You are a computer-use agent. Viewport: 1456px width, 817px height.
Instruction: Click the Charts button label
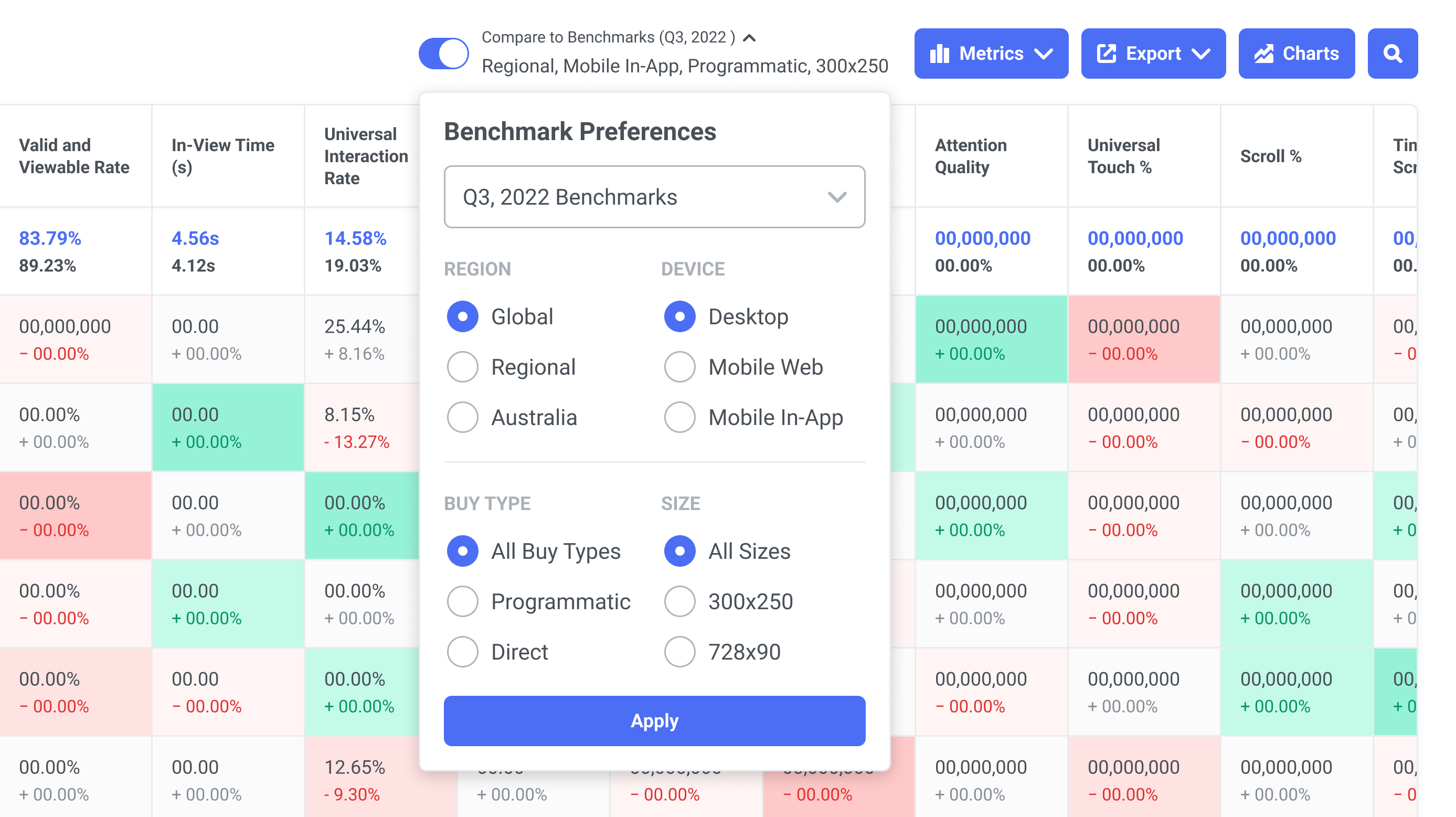pyautogui.click(x=1310, y=54)
